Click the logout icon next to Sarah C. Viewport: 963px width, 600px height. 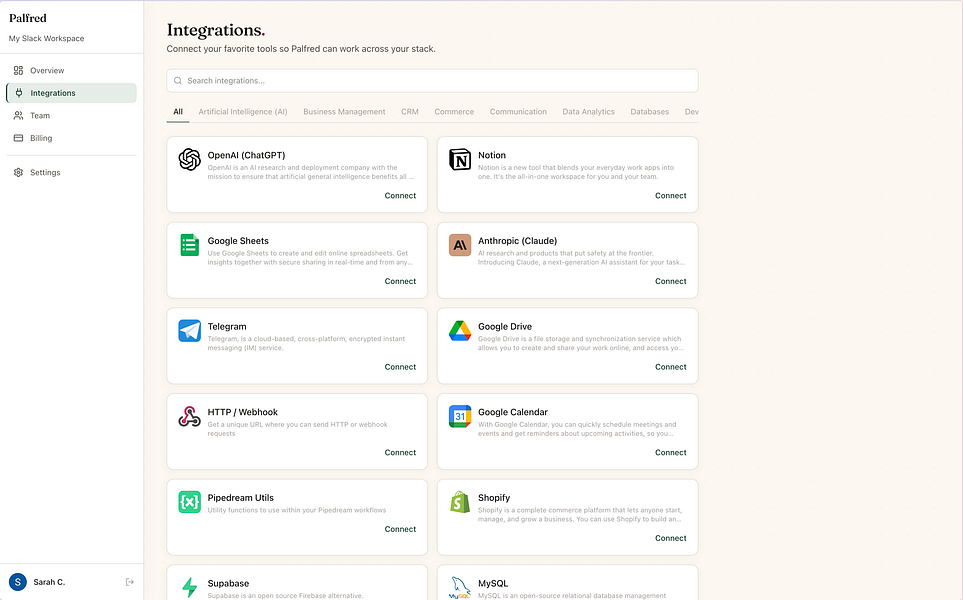pos(130,582)
